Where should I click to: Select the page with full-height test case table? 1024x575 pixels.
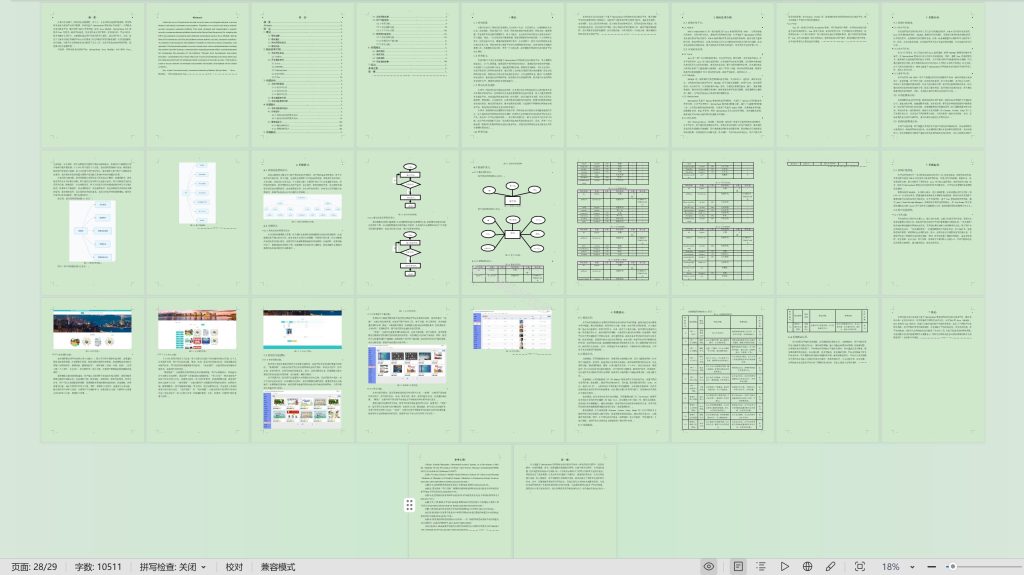click(722, 370)
